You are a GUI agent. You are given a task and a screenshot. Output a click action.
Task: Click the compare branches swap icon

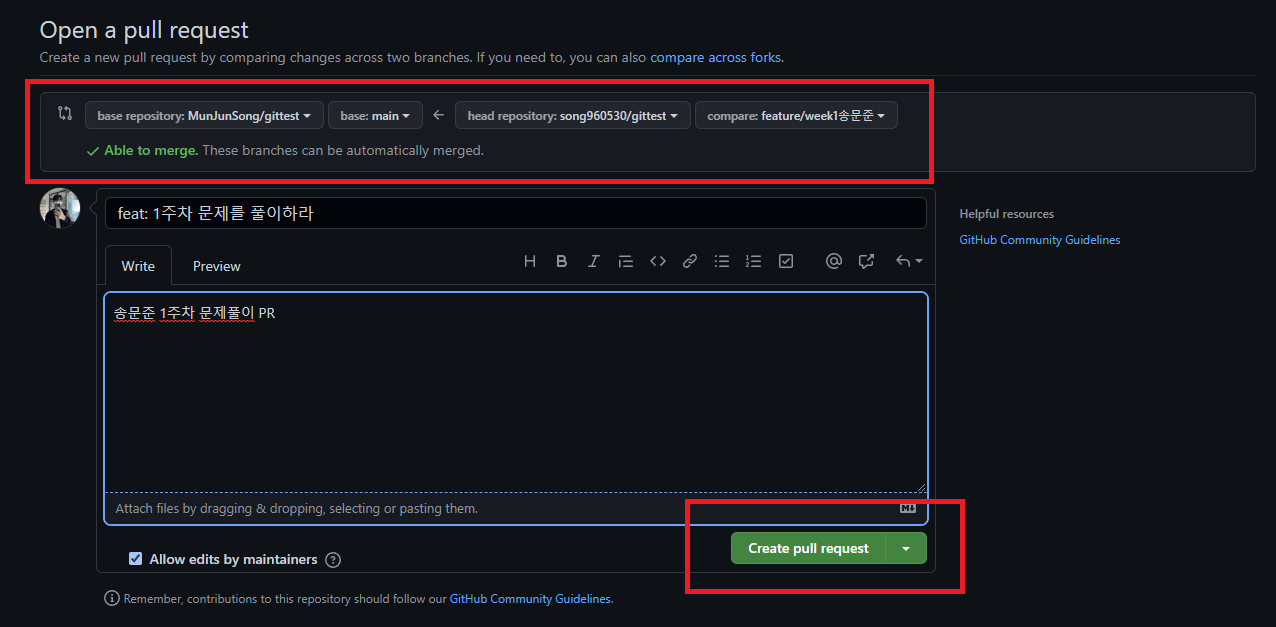coord(65,114)
